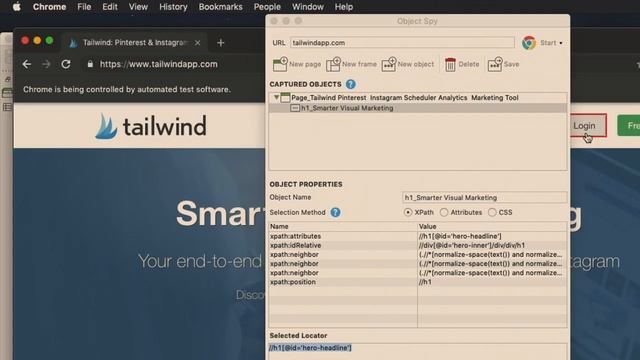Edit the Object Spy URL field
Image resolution: width=640 pixels, height=360 pixels.
pos(402,42)
